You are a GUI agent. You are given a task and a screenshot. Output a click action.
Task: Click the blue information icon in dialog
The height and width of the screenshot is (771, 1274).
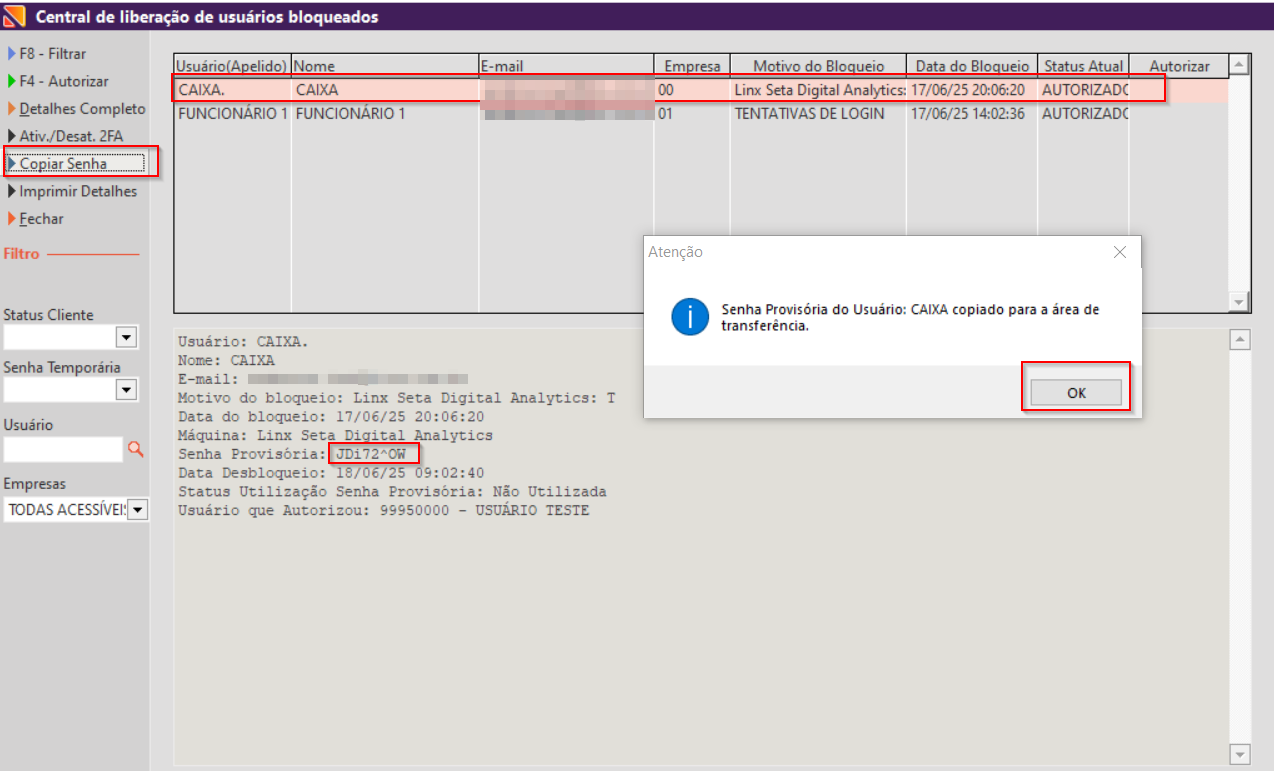click(x=690, y=317)
